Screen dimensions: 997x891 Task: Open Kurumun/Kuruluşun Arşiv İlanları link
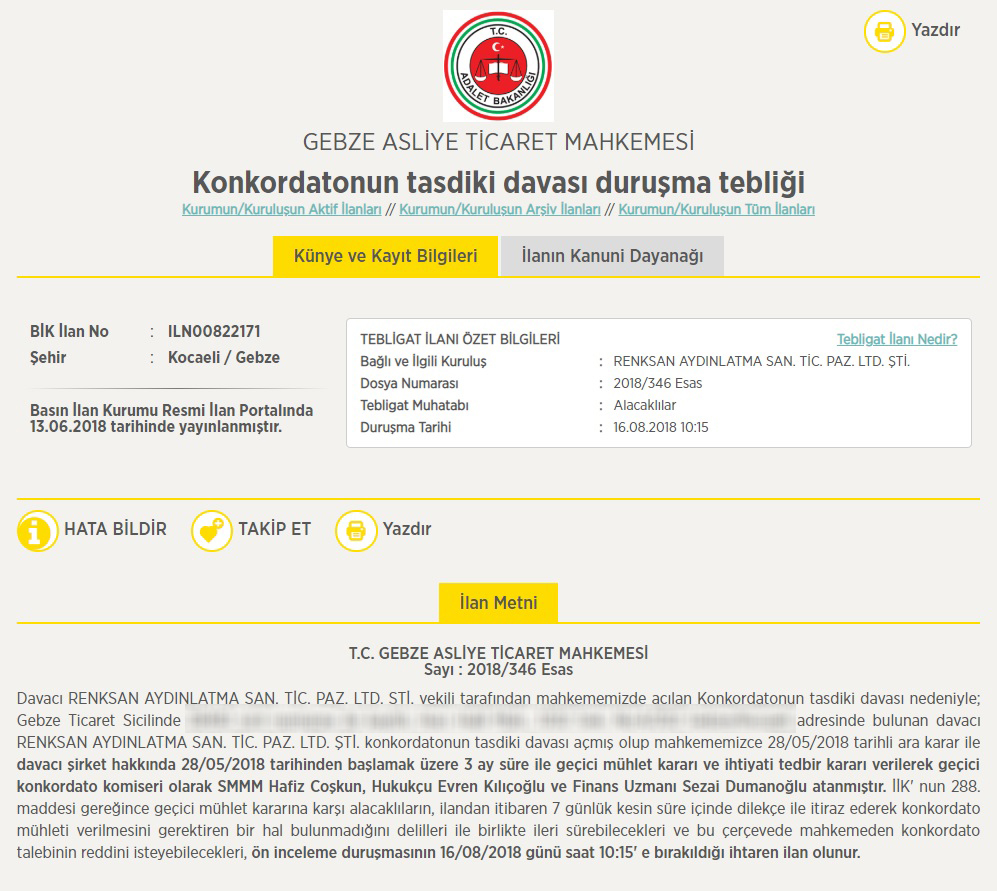pos(500,210)
